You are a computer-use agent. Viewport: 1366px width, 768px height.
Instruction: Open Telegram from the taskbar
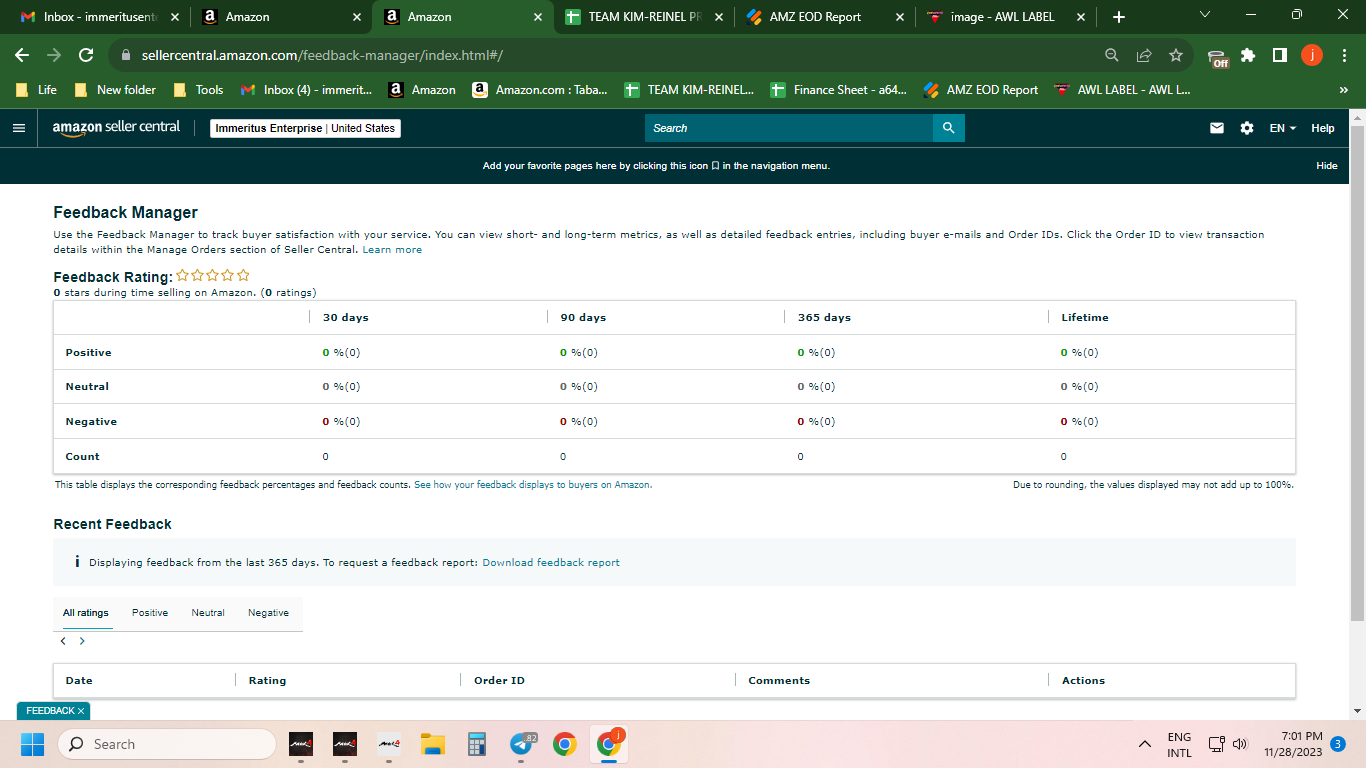coord(521,744)
